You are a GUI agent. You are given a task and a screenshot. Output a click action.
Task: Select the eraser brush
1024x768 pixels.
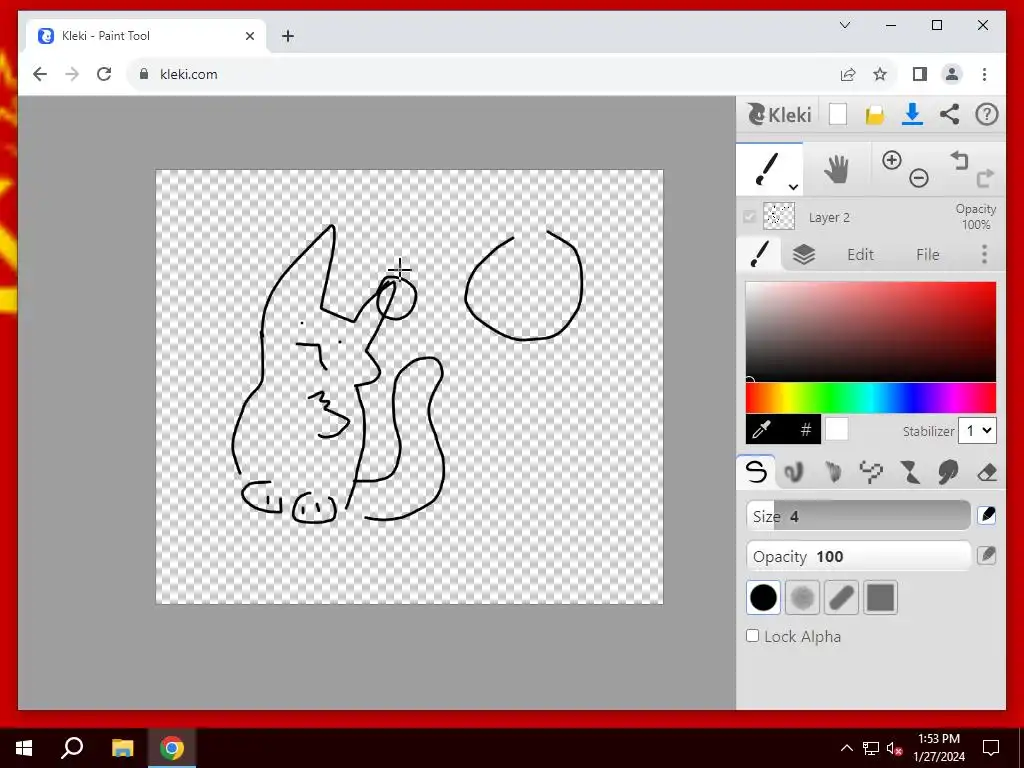tap(987, 472)
